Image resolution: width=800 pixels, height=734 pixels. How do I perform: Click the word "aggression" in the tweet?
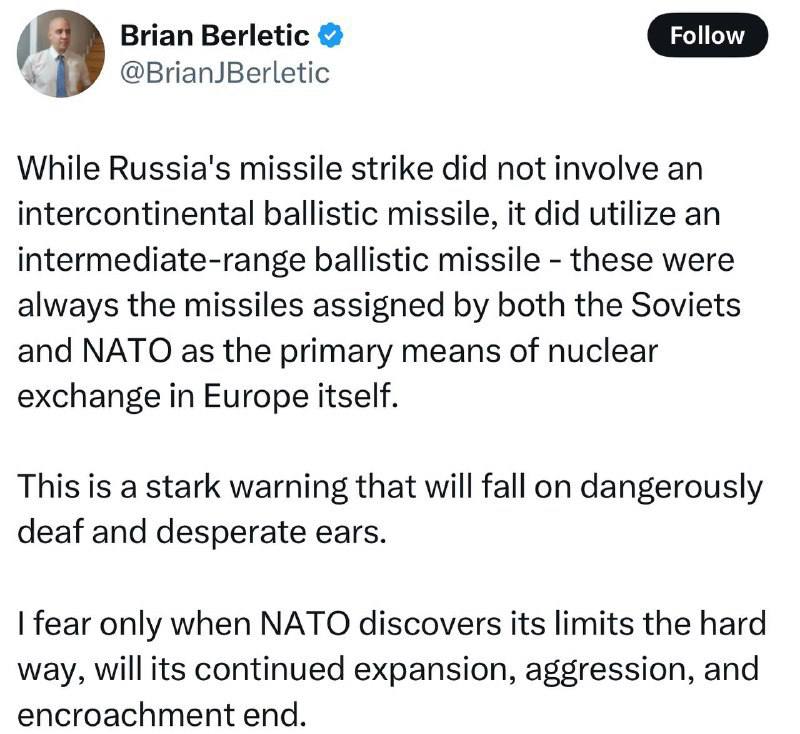[610, 669]
